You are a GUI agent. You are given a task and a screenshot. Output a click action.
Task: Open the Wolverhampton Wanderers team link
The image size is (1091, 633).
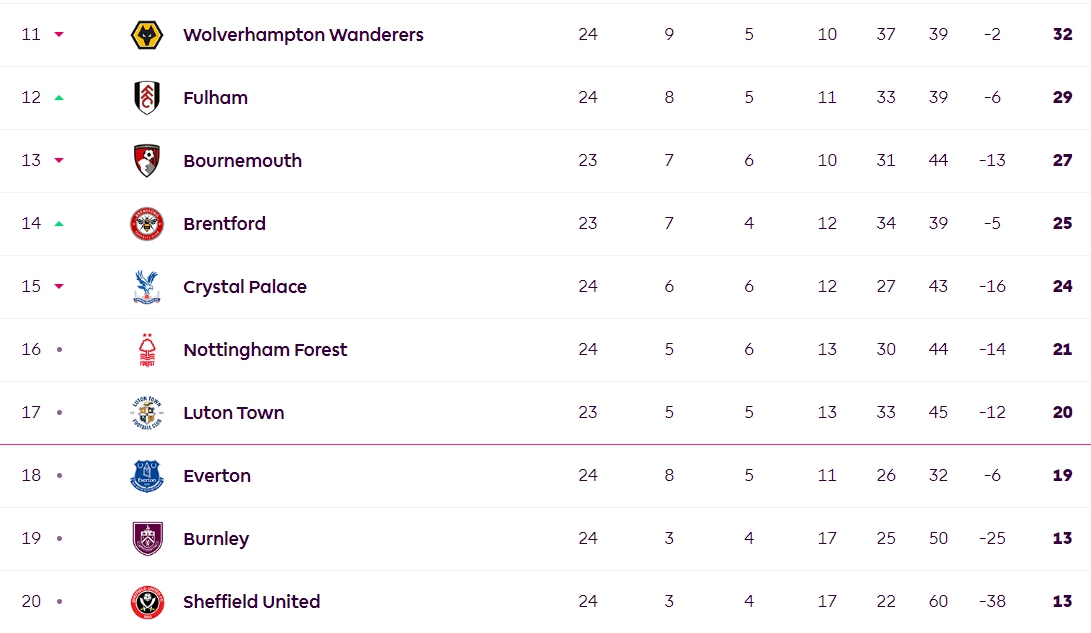[303, 35]
